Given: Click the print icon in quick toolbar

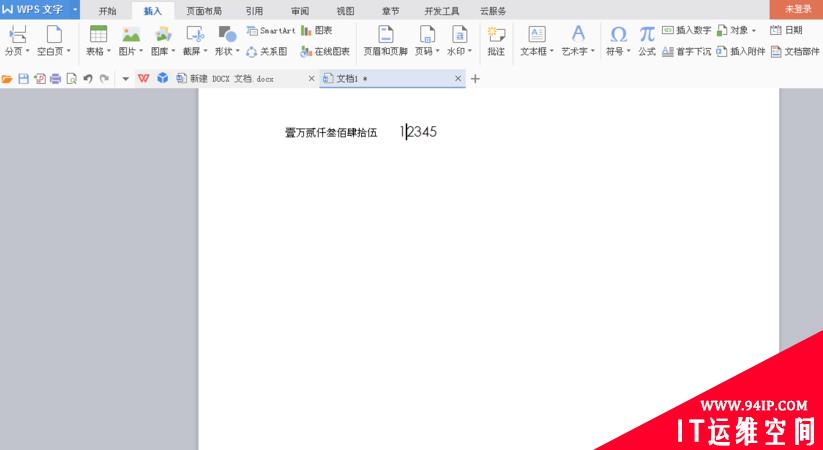Looking at the screenshot, I should coord(55,79).
